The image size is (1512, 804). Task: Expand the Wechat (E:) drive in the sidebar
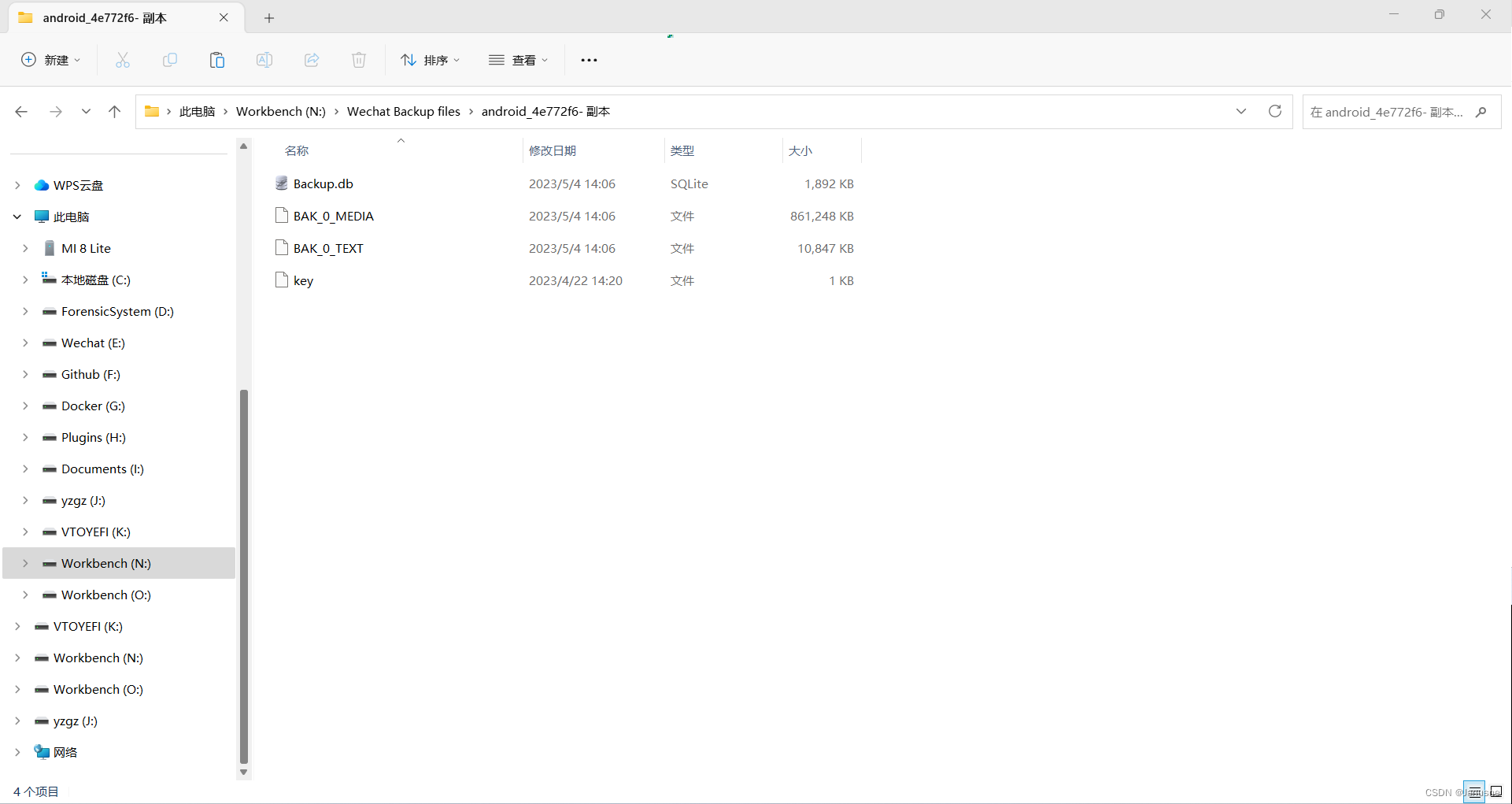pyautogui.click(x=24, y=343)
